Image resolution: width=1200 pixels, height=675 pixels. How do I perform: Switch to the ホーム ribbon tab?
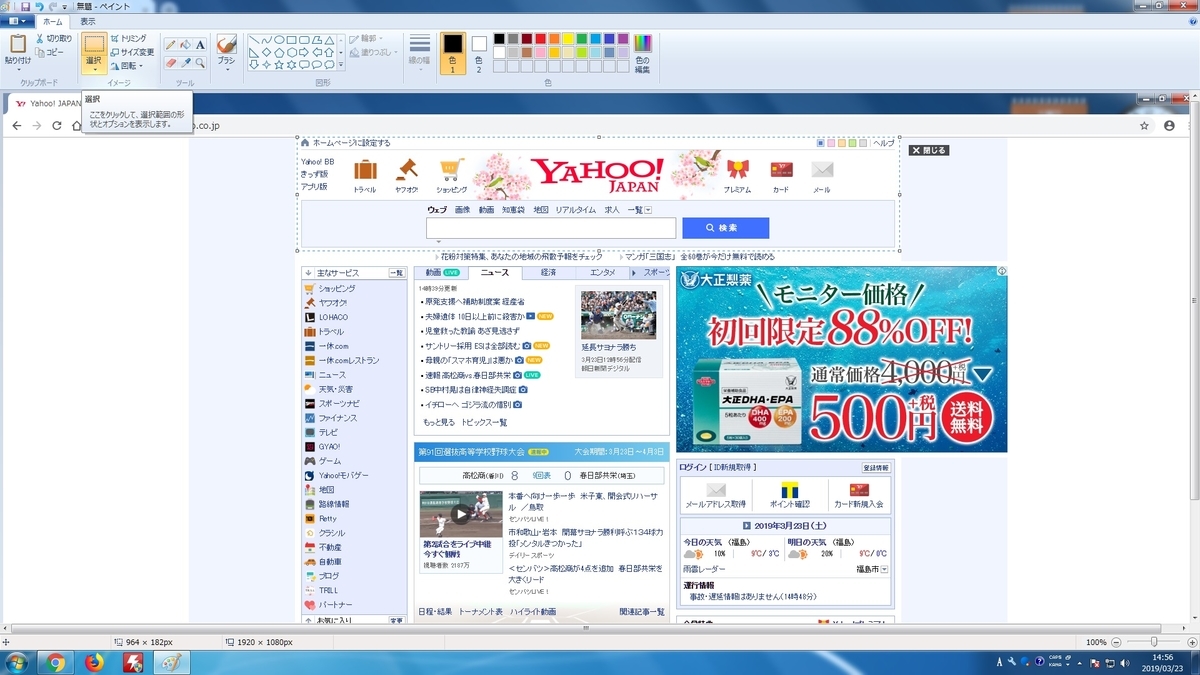tap(51, 21)
